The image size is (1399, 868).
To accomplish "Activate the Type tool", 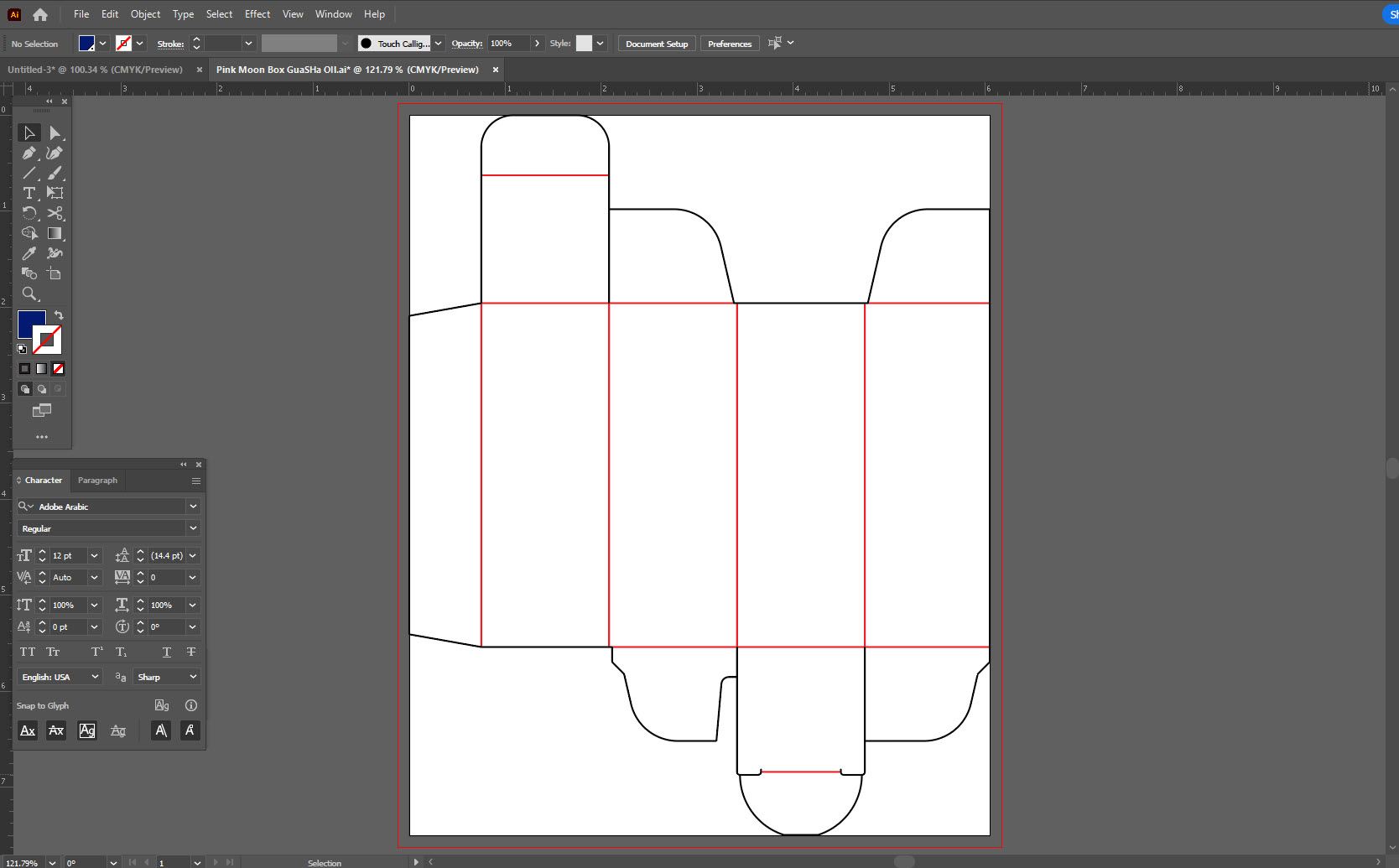I will (29, 193).
